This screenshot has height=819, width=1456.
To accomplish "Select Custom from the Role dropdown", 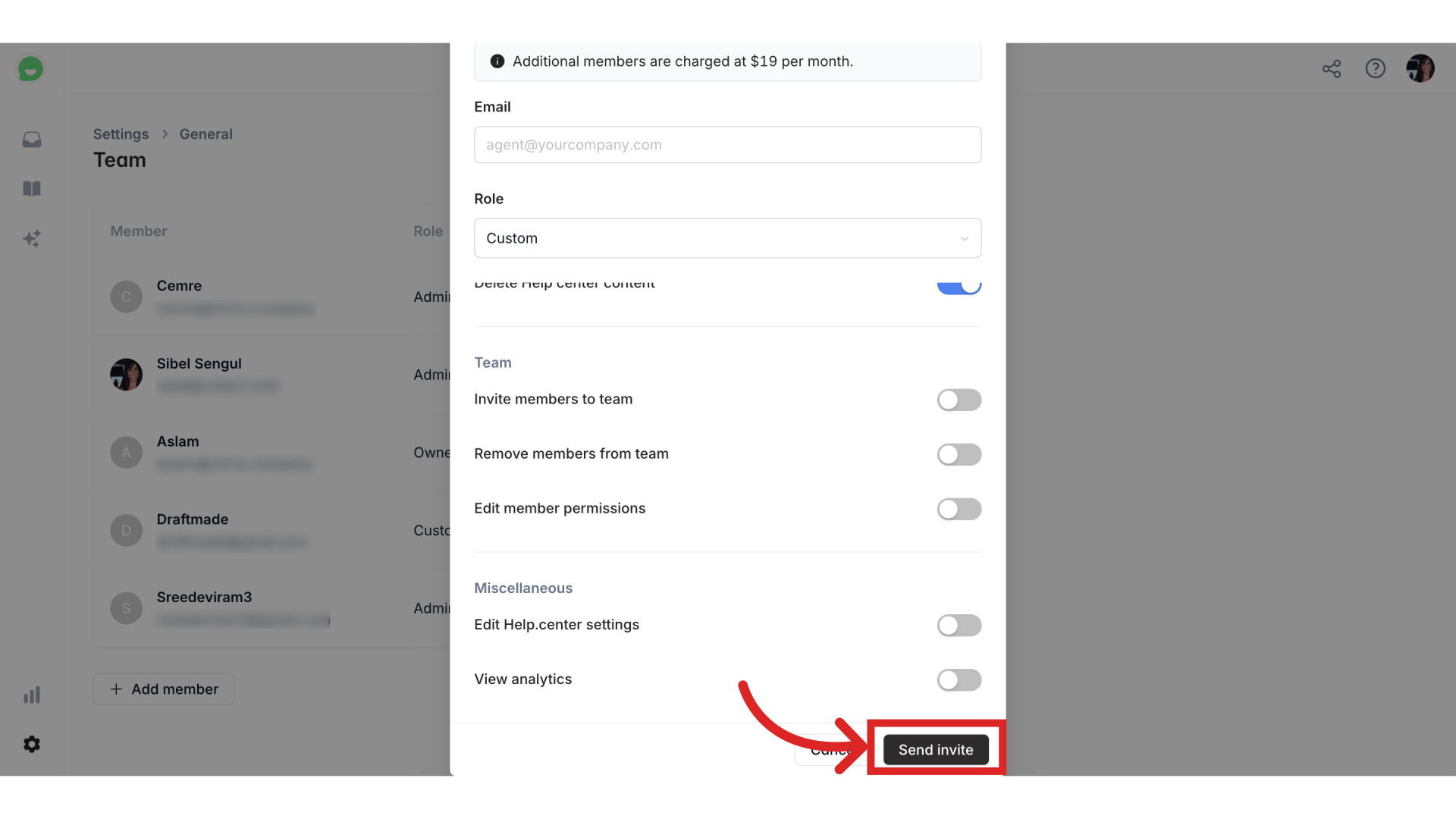I will (x=727, y=237).
